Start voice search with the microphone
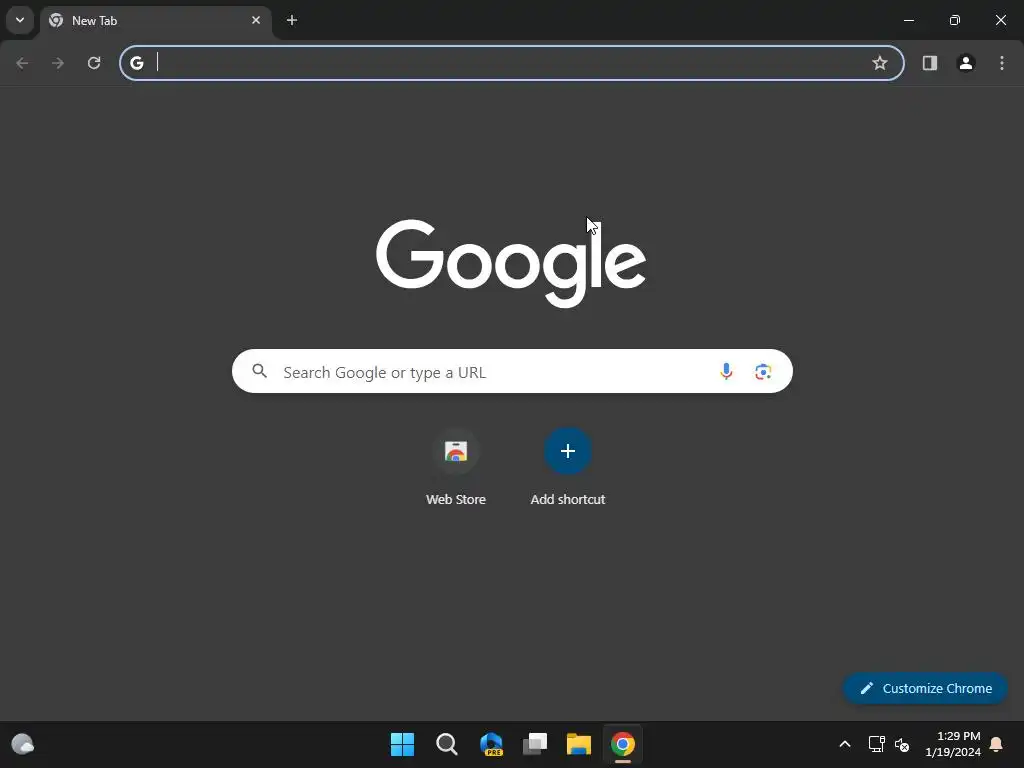This screenshot has height=768, width=1024. click(x=726, y=371)
